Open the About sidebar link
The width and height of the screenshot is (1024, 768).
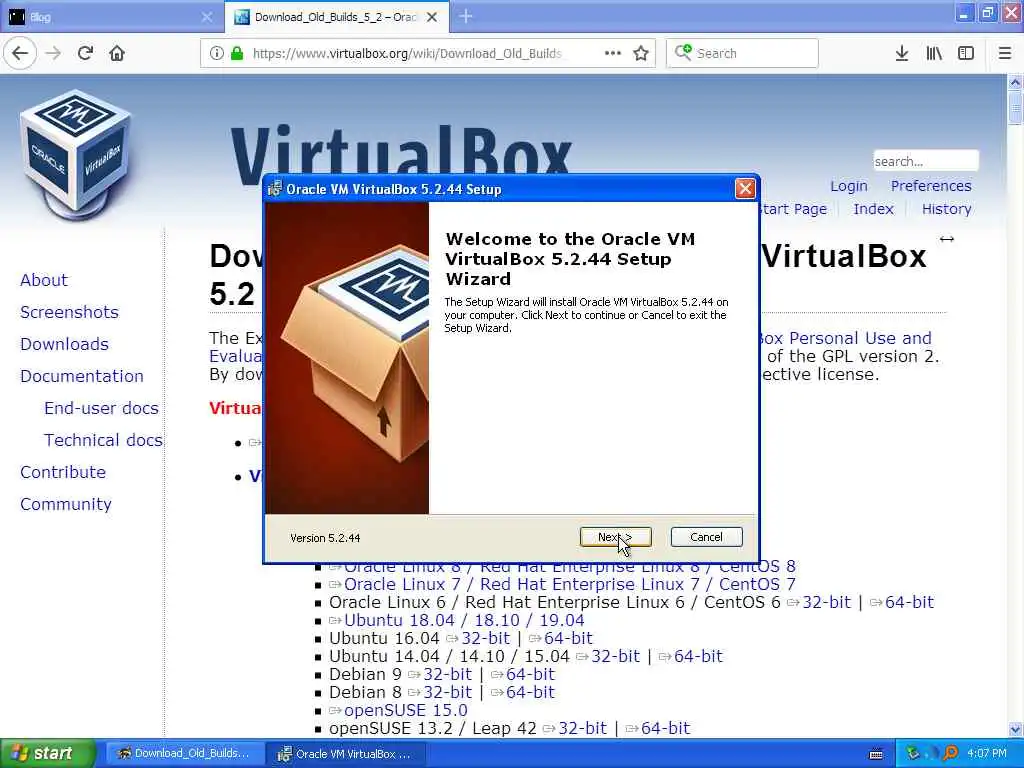[44, 280]
